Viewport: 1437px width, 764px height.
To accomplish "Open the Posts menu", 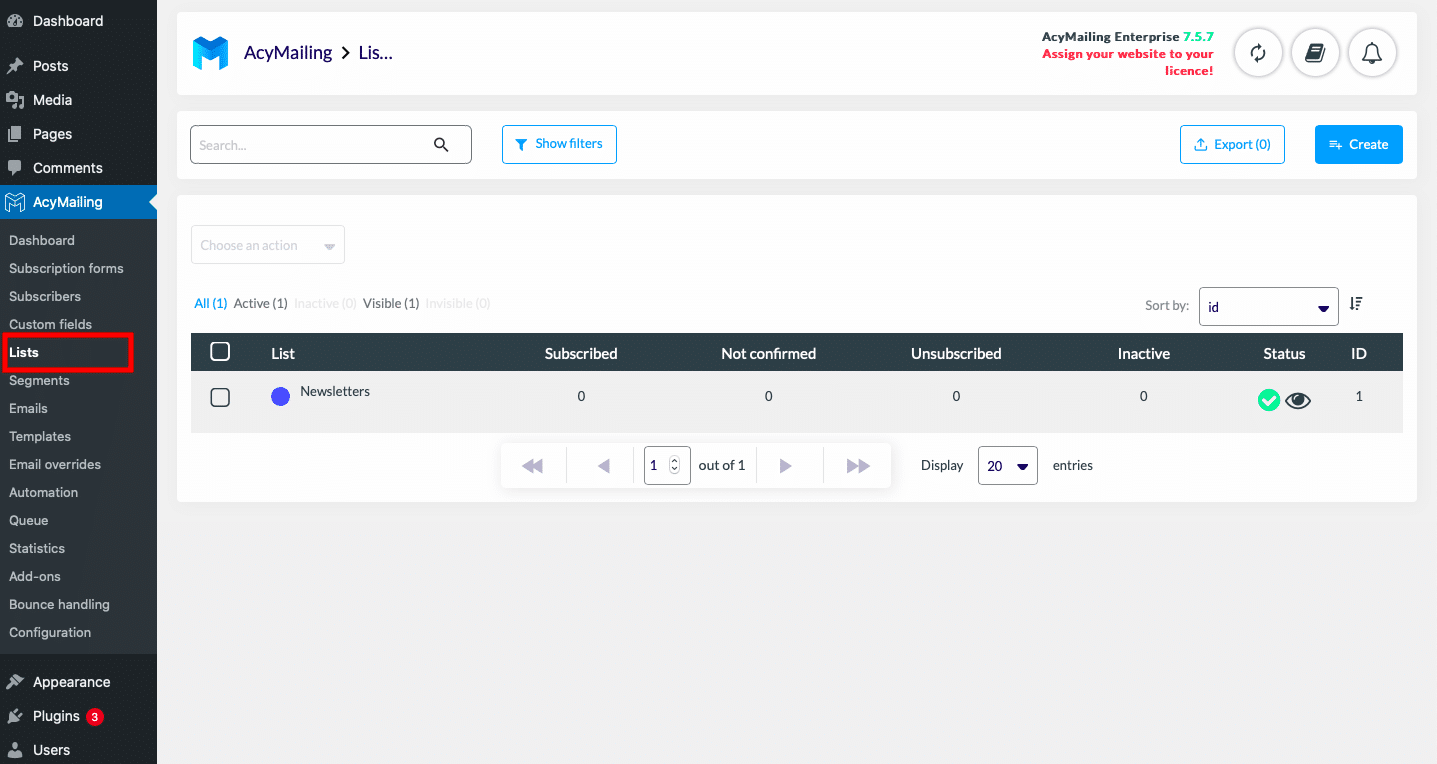I will [78, 66].
